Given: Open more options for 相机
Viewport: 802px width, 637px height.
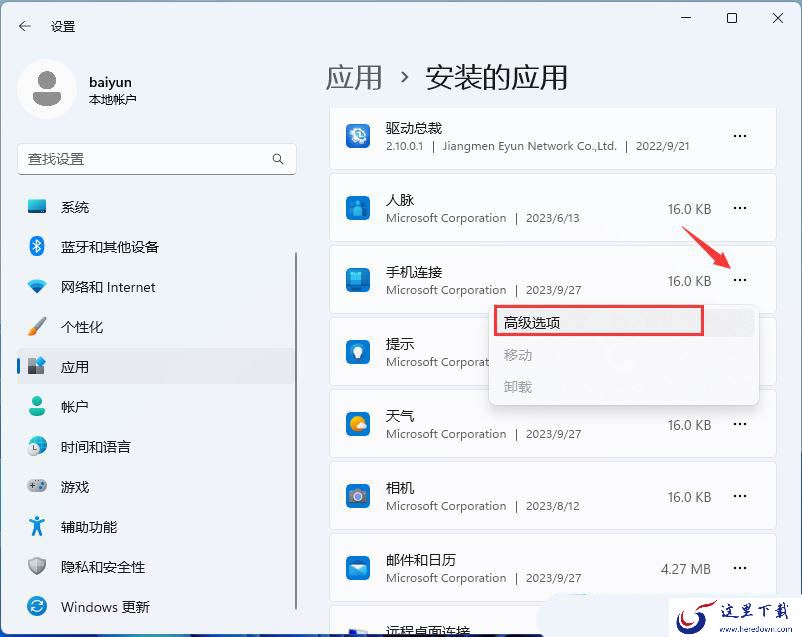Looking at the screenshot, I should 740,496.
